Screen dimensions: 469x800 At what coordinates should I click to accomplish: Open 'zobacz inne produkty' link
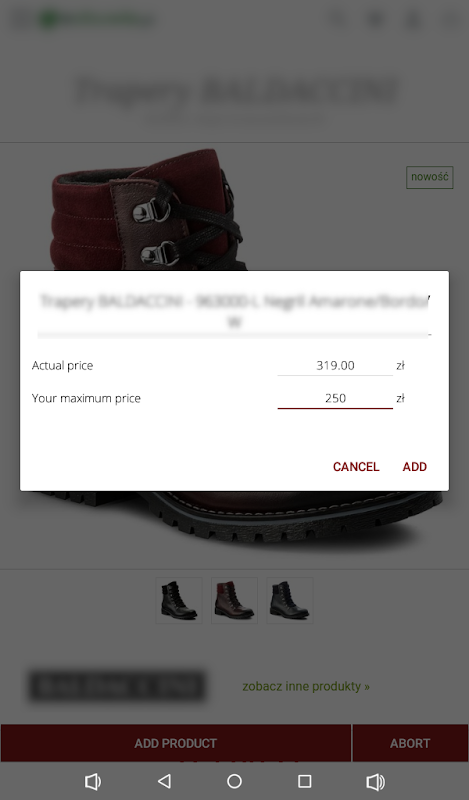(306, 686)
